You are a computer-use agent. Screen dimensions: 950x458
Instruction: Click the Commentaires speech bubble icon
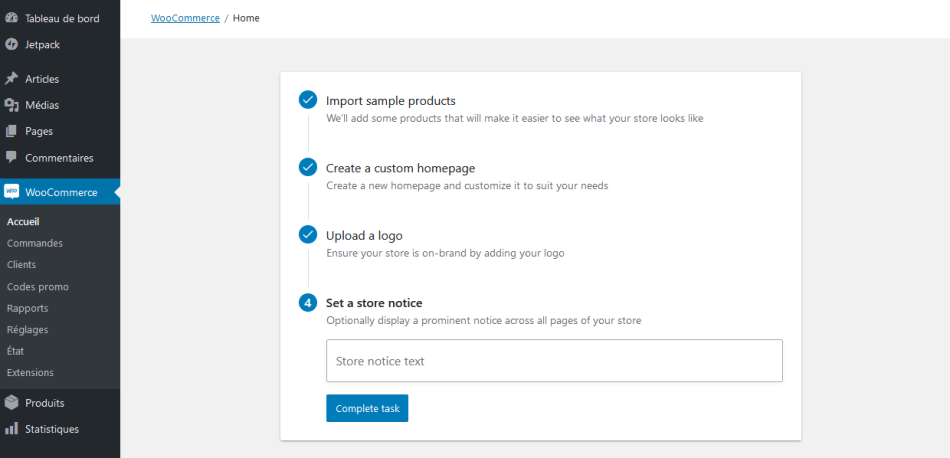[x=11, y=158]
